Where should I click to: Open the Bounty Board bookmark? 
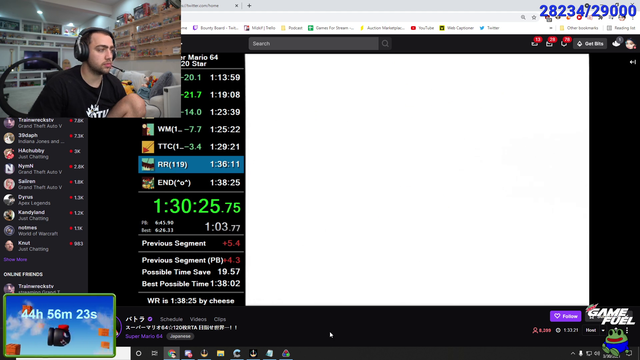(x=216, y=28)
